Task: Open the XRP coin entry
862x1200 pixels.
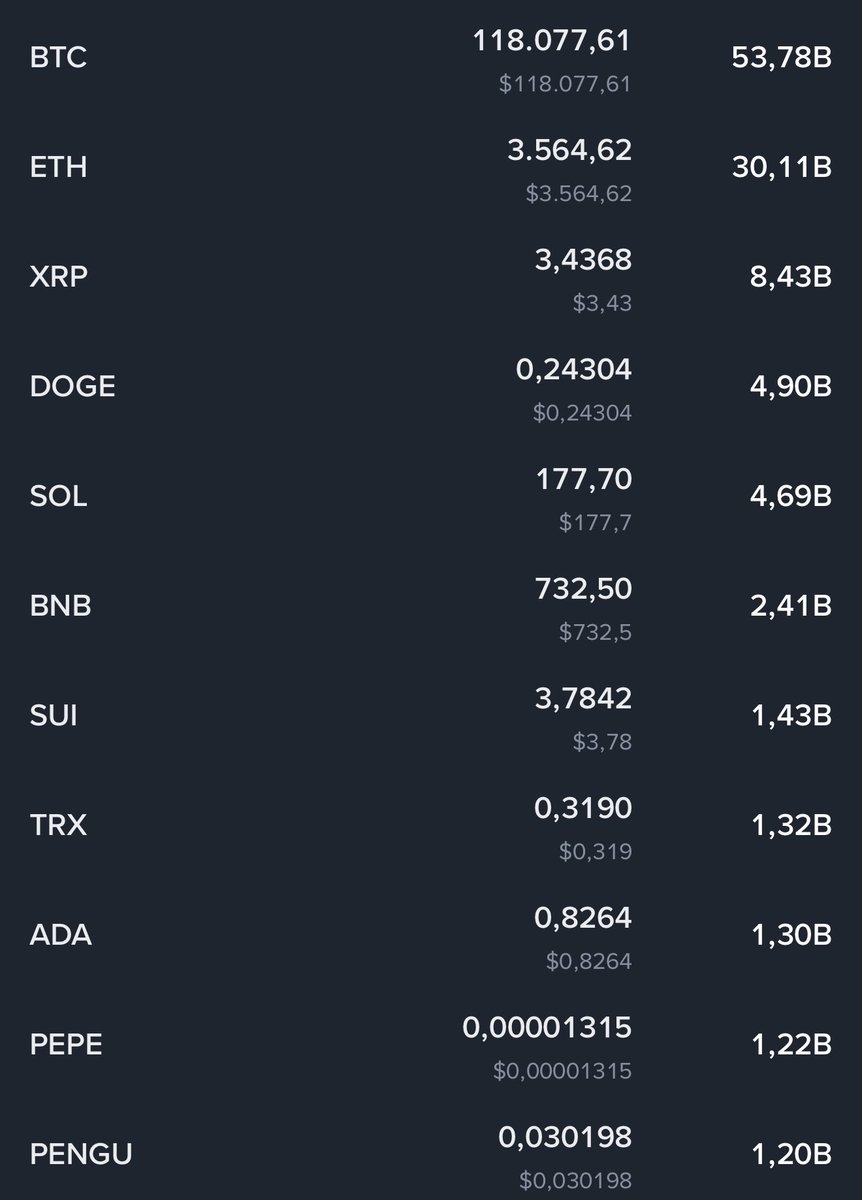Action: [431, 277]
